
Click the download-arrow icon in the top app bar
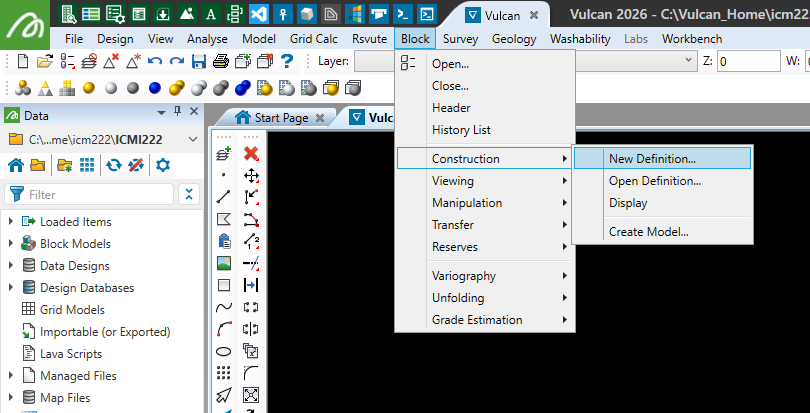(x=163, y=14)
